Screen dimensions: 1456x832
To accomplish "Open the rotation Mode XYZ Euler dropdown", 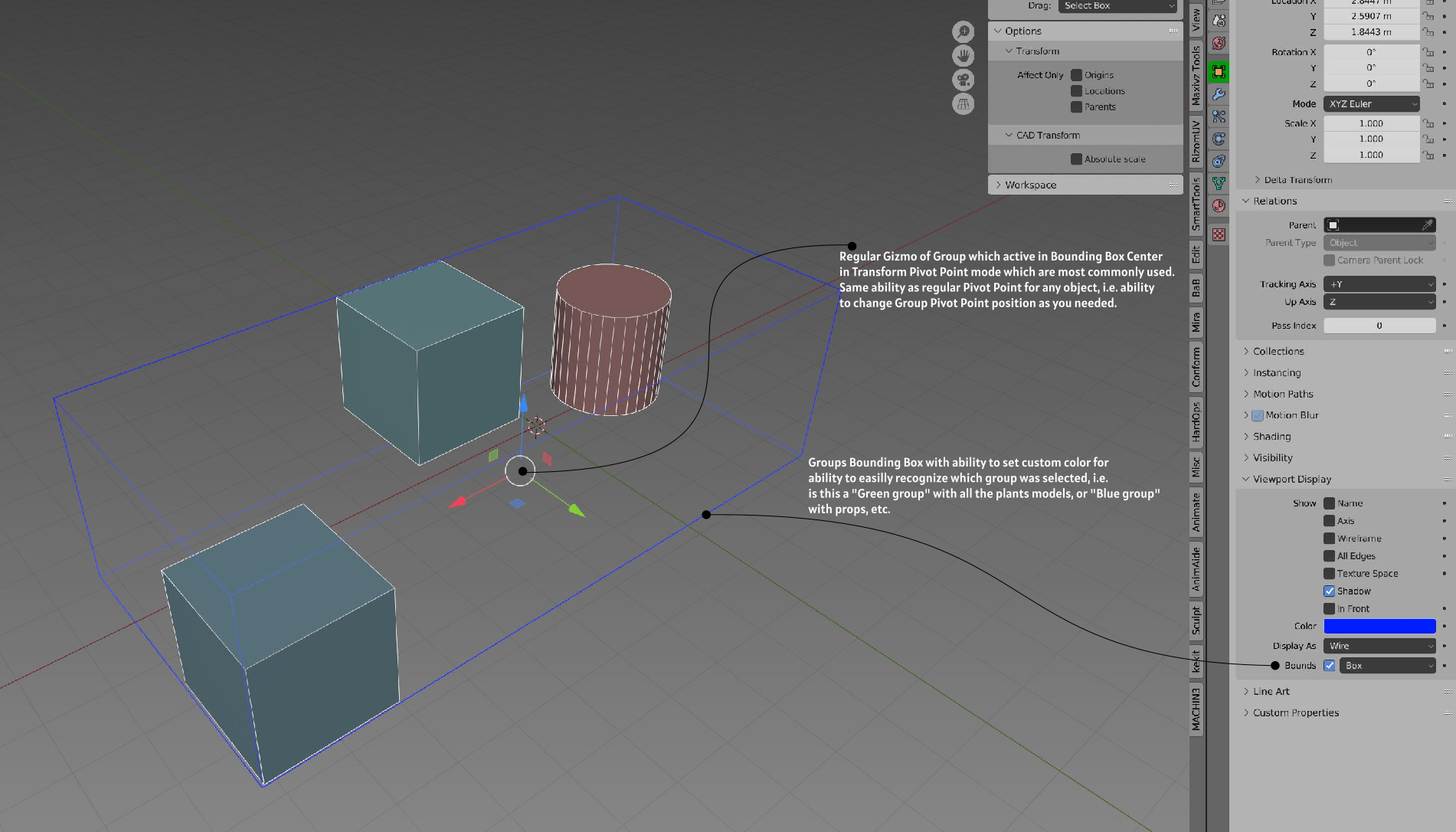I will 1372,104.
